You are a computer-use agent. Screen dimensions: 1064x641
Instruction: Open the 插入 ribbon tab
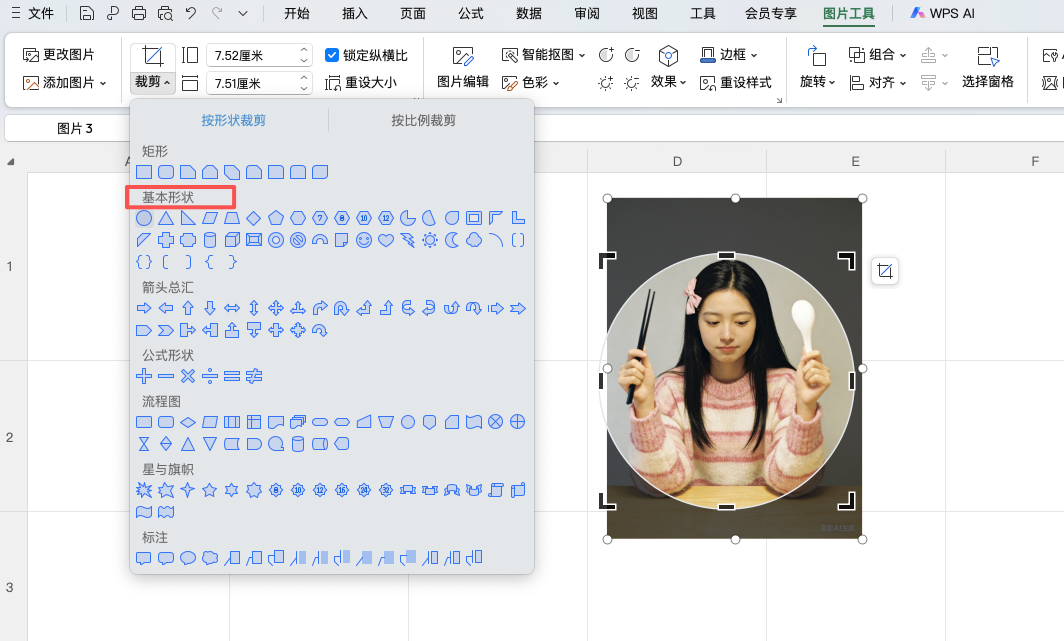(x=354, y=14)
